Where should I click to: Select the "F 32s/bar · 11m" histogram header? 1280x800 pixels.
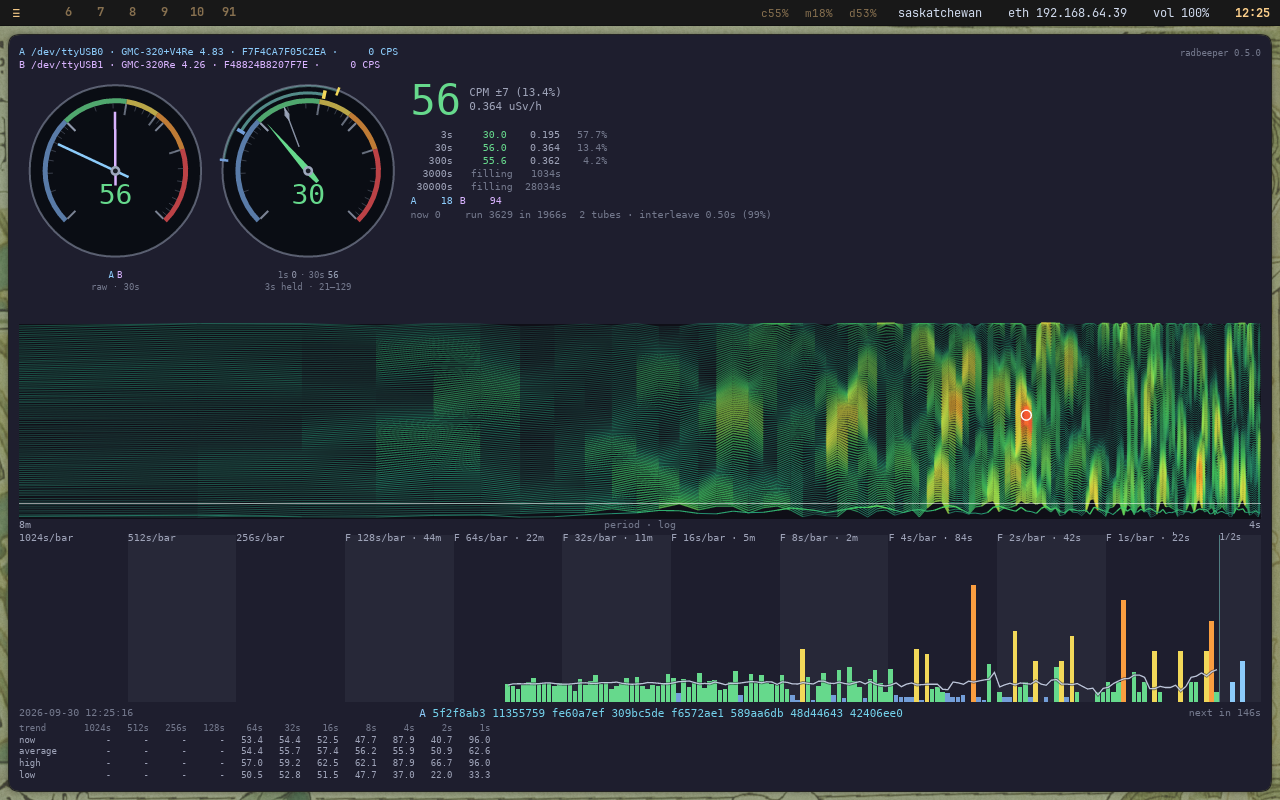608,538
